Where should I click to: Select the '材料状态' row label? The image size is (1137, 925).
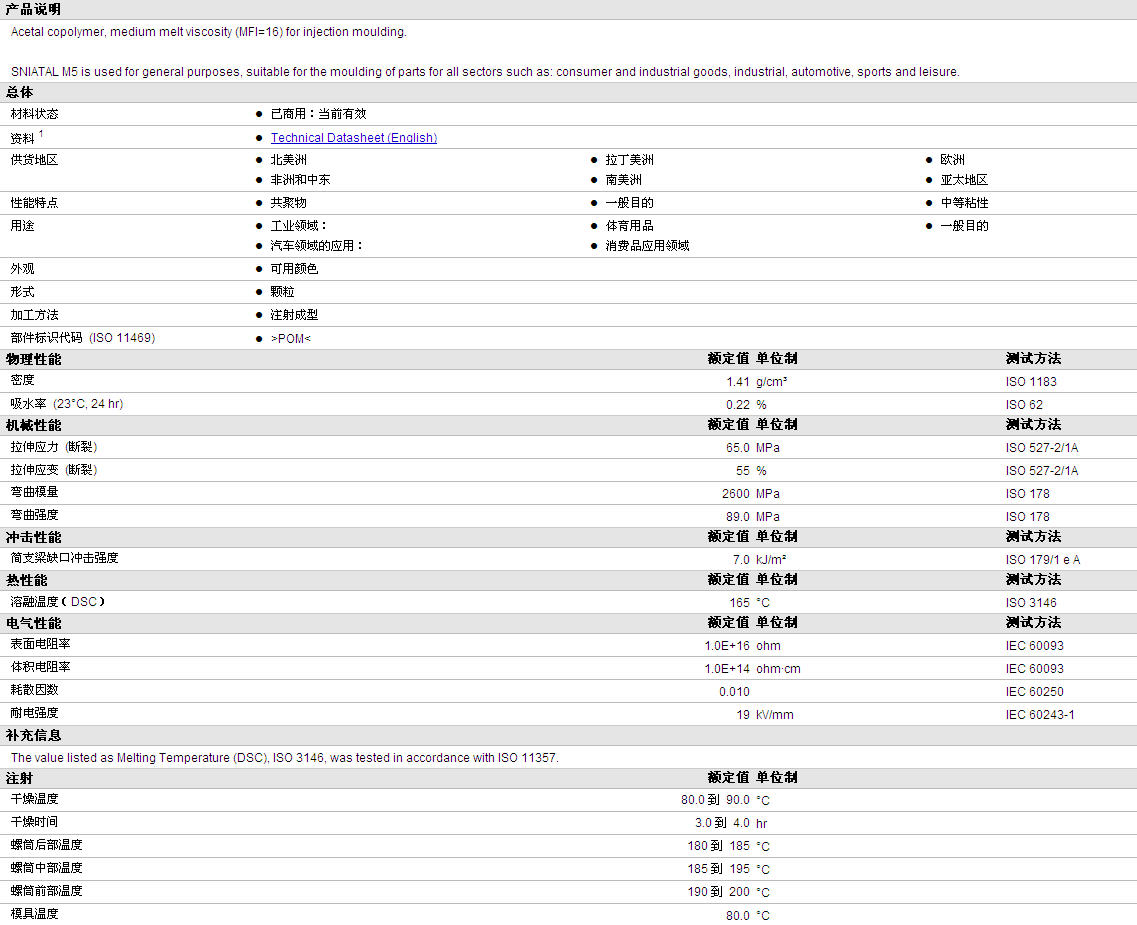(x=34, y=114)
